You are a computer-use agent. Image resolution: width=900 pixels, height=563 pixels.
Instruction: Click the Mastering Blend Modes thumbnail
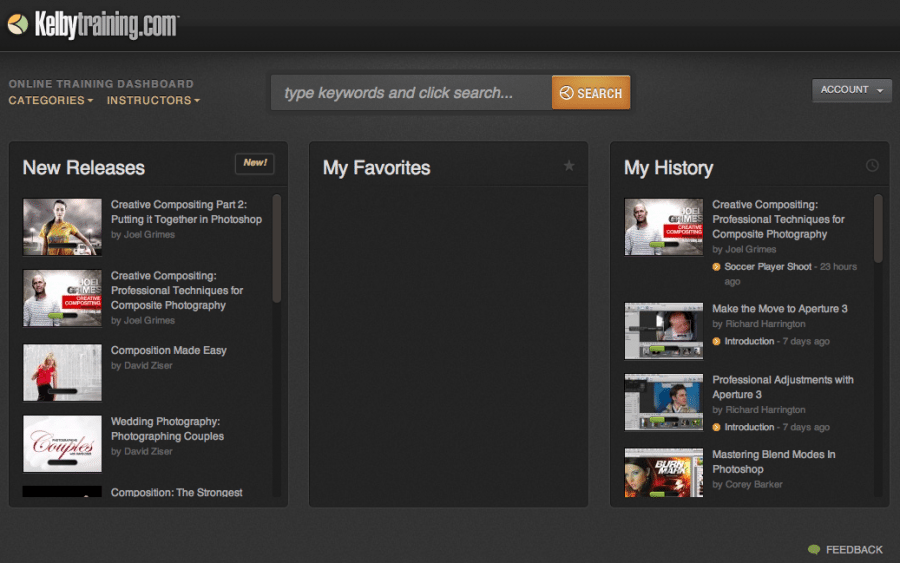tap(664, 472)
